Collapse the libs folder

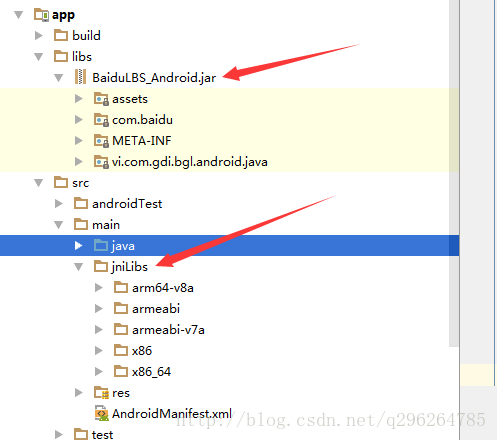pos(39,57)
